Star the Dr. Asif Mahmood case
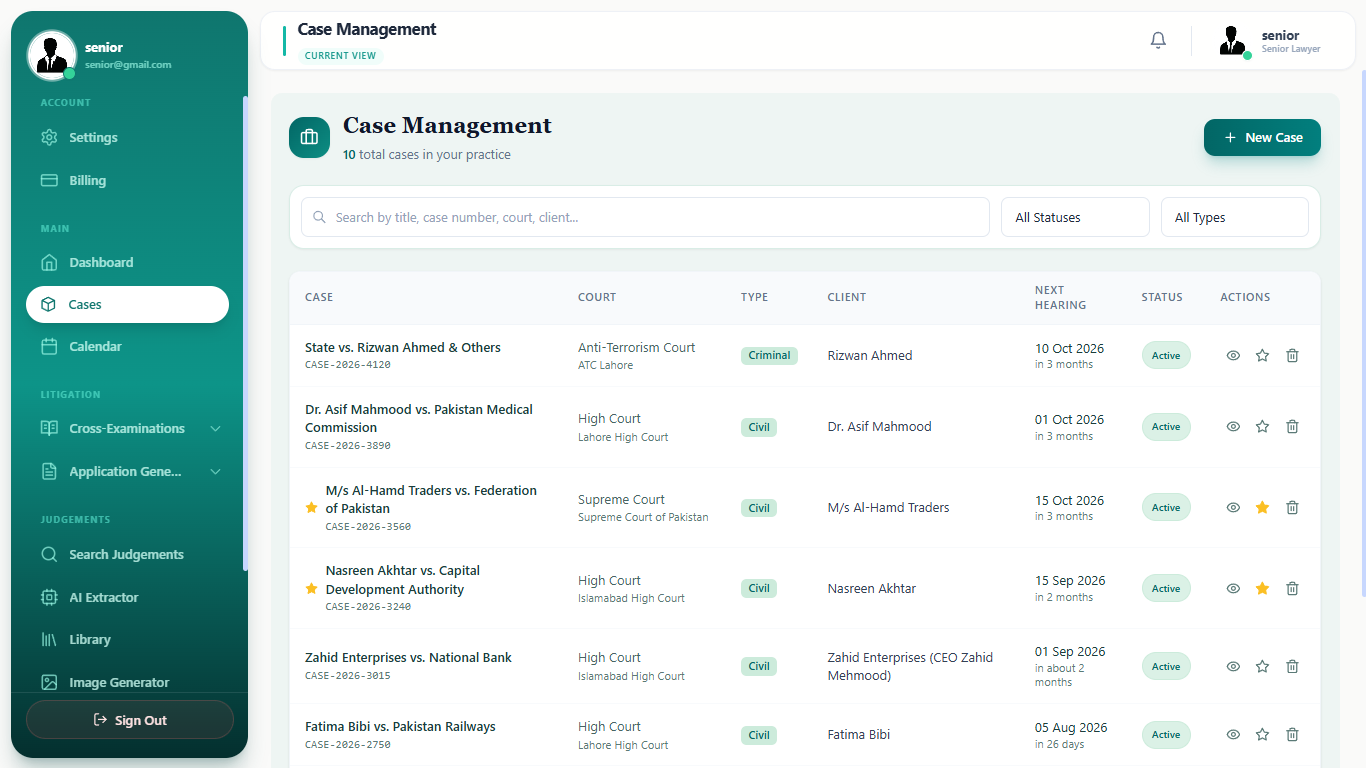The image size is (1366, 768). [1262, 426]
